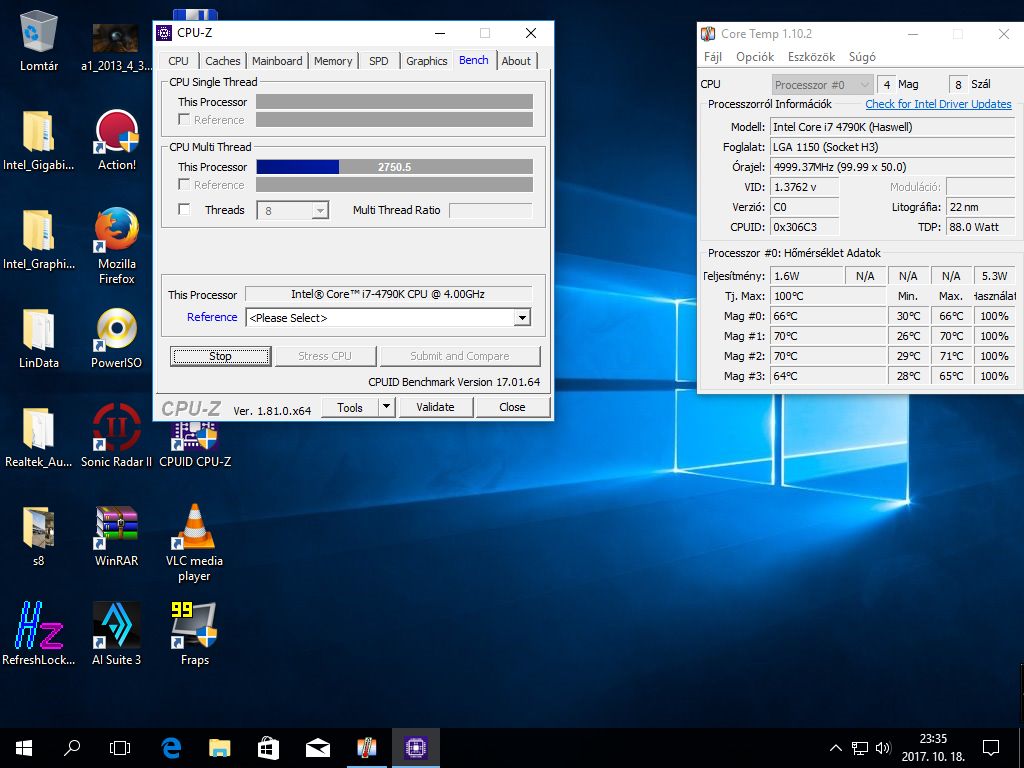The width and height of the screenshot is (1024, 768).
Task: Enable the Multi Thread Reference checkbox
Action: point(184,185)
